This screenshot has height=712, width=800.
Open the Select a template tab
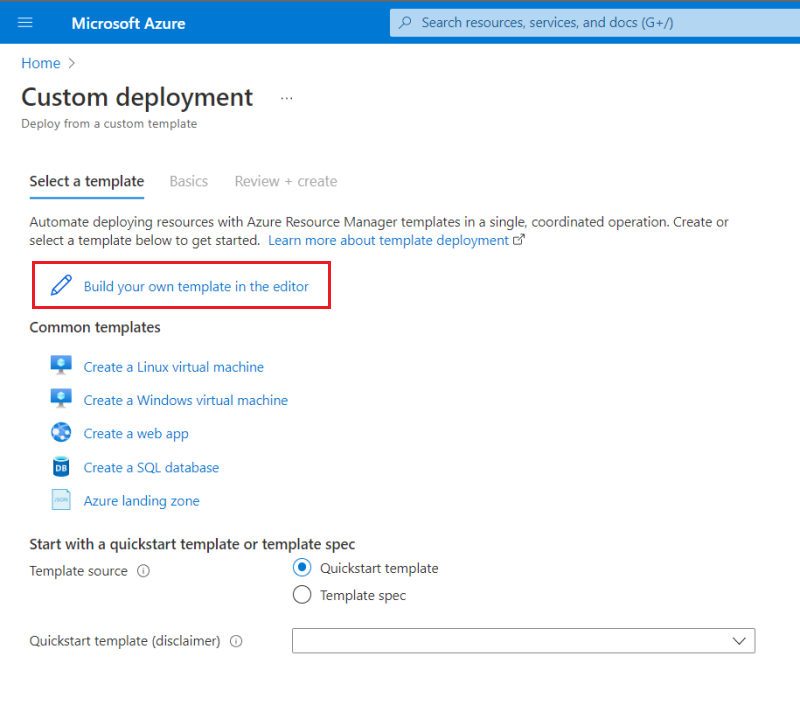[87, 182]
